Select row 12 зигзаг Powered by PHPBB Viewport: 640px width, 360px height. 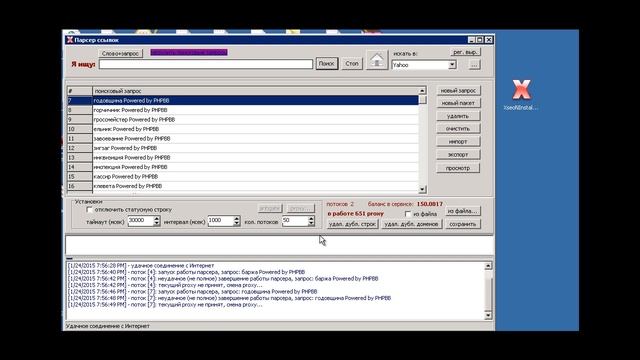(243, 148)
